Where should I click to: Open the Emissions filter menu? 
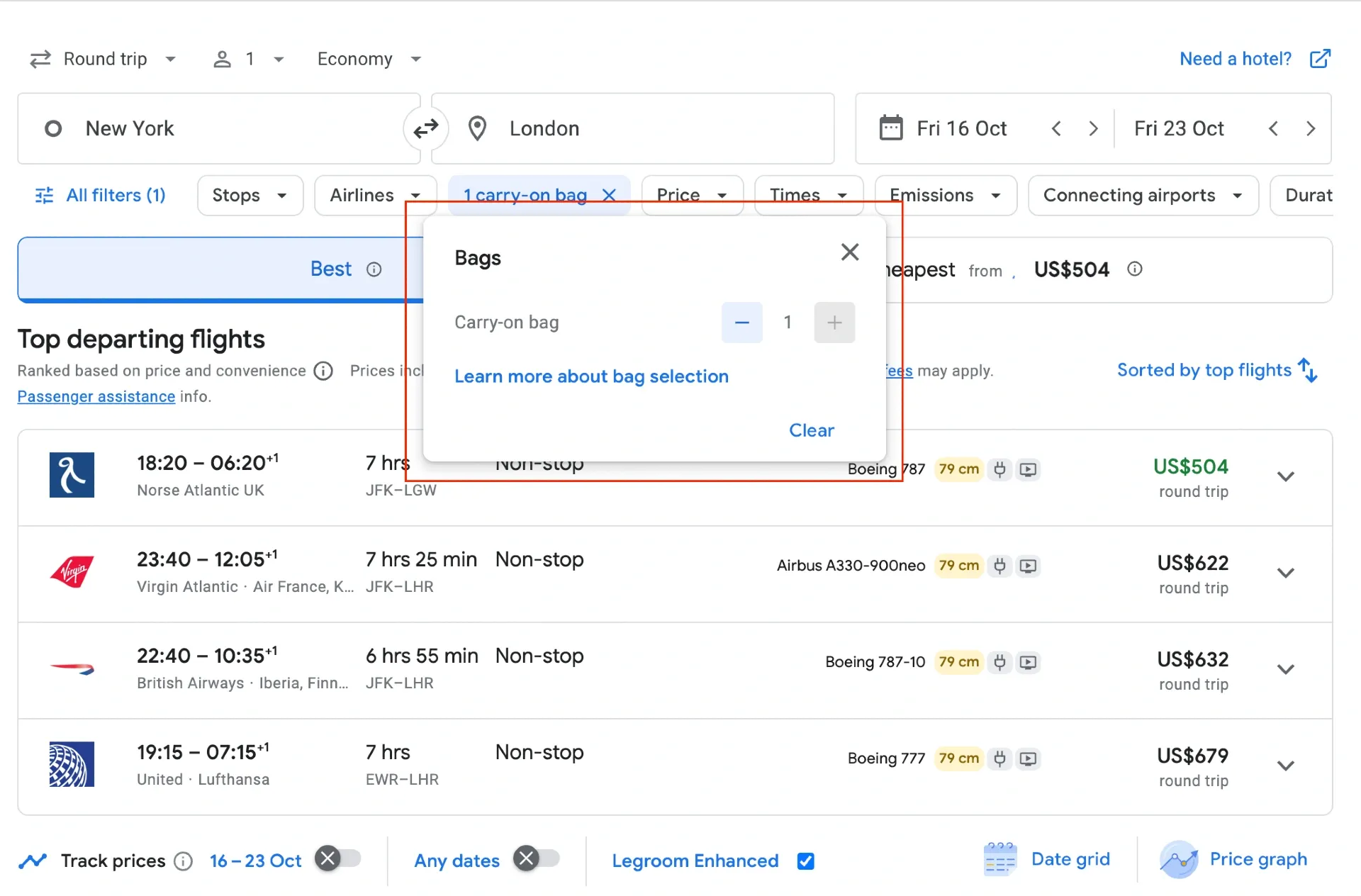click(944, 195)
